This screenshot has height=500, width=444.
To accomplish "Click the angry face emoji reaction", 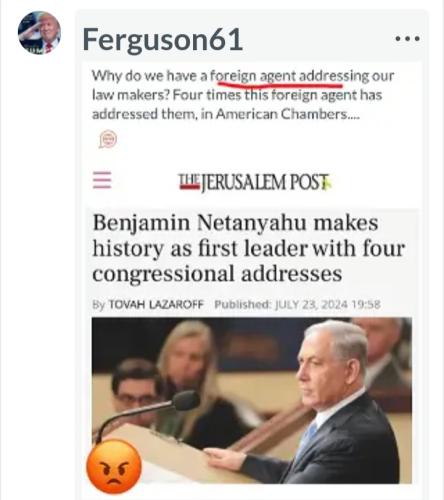I will pos(114,467).
